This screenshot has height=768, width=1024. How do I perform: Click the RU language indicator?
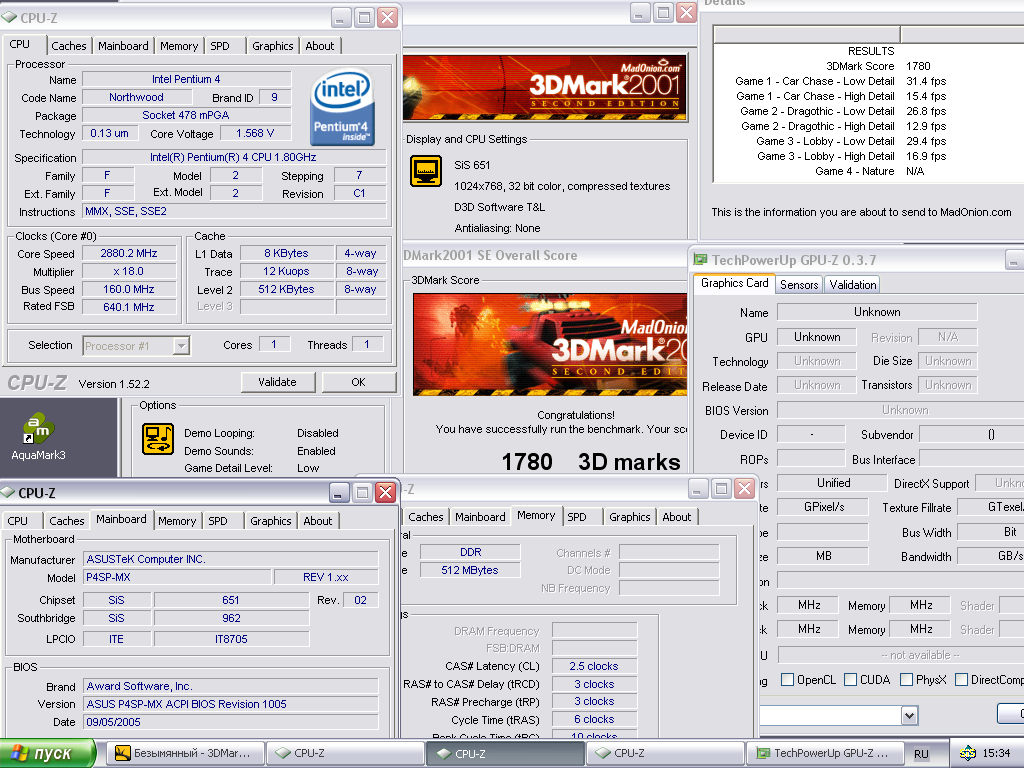point(921,754)
